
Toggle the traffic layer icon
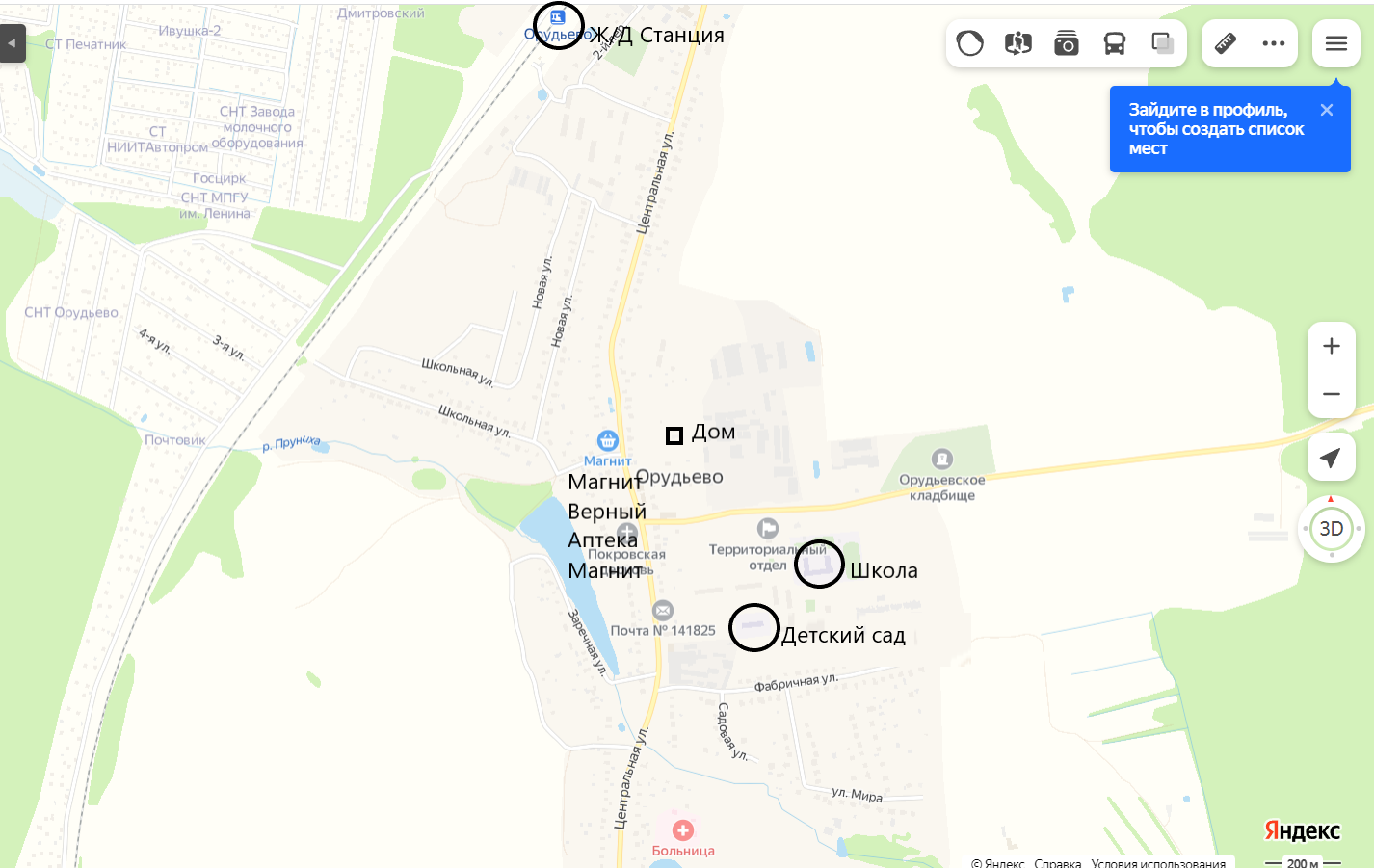[x=970, y=43]
